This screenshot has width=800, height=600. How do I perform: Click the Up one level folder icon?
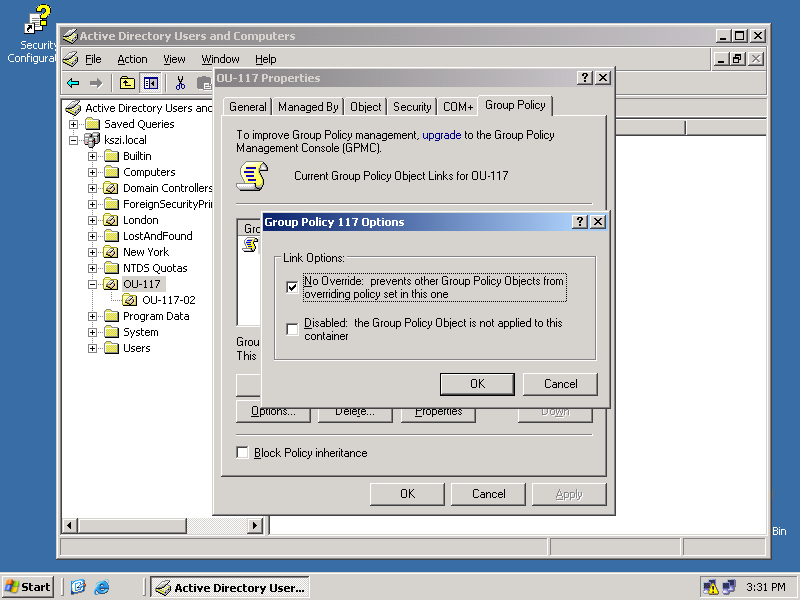click(x=127, y=83)
